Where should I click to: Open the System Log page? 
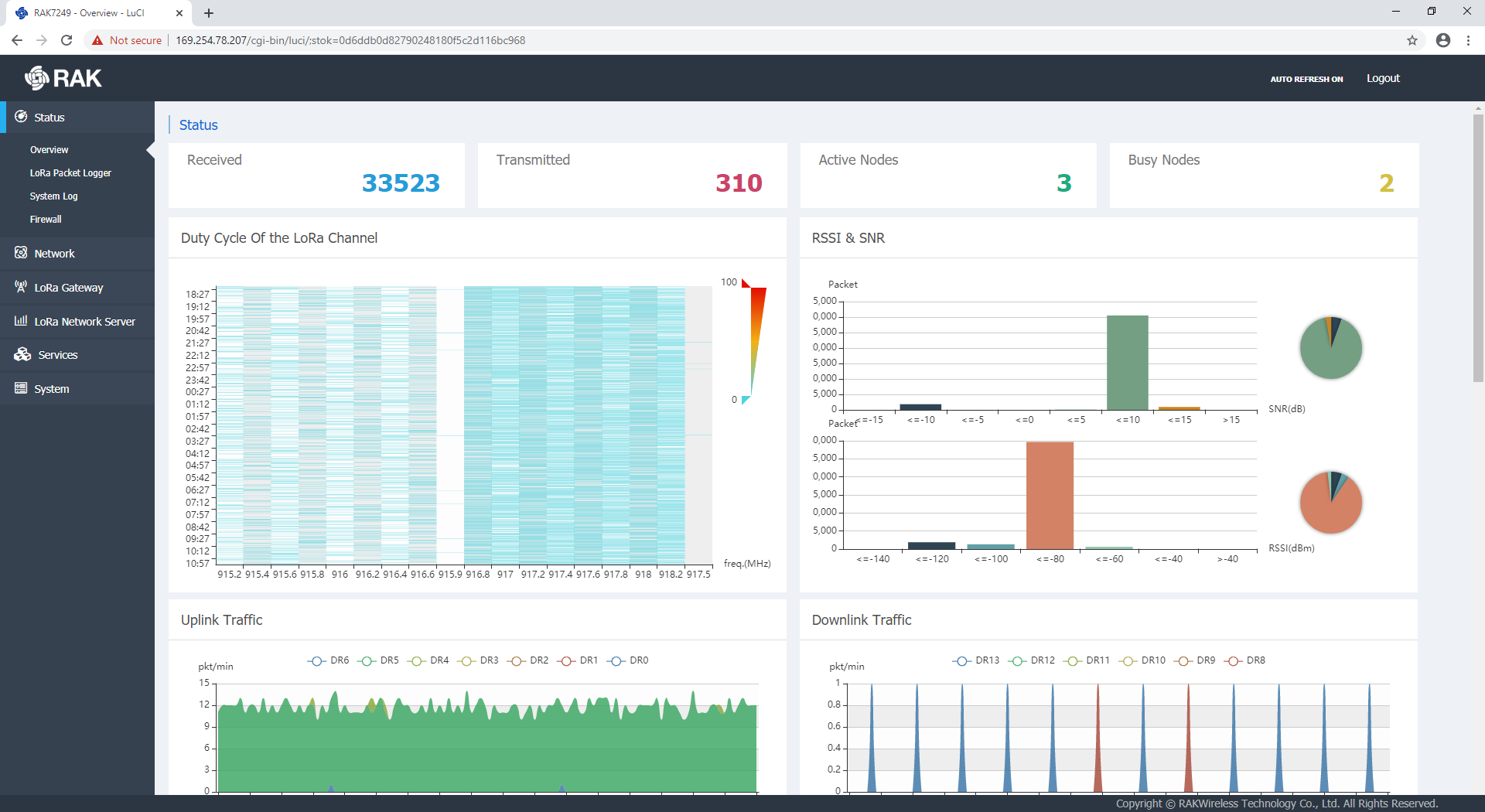[53, 196]
